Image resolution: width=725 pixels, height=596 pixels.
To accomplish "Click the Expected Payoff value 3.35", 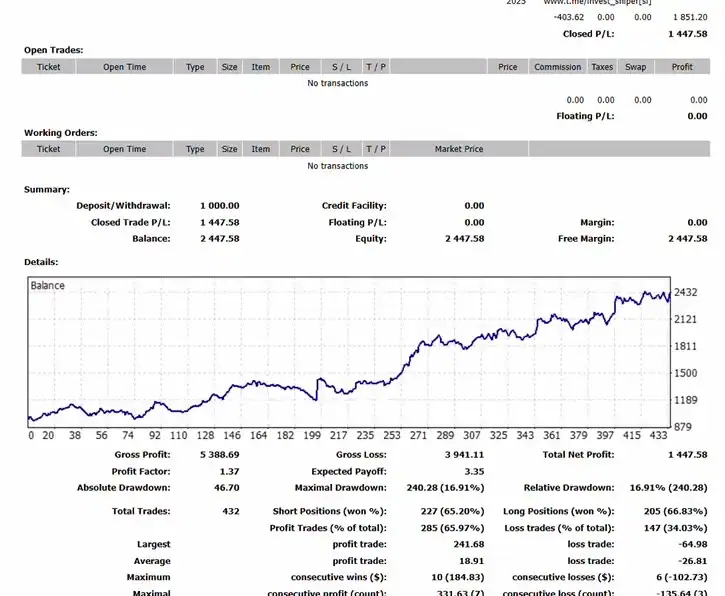I will click(x=474, y=471).
